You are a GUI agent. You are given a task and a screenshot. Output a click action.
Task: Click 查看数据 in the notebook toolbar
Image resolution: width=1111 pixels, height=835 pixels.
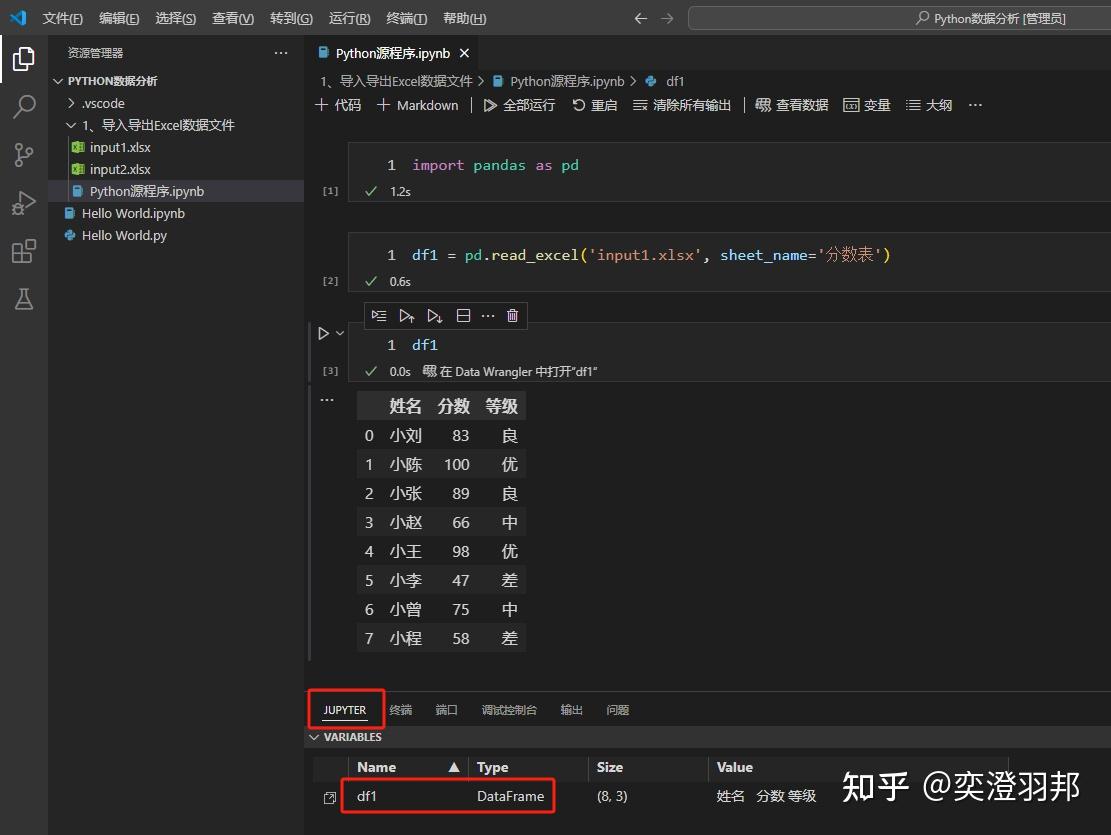(x=791, y=104)
